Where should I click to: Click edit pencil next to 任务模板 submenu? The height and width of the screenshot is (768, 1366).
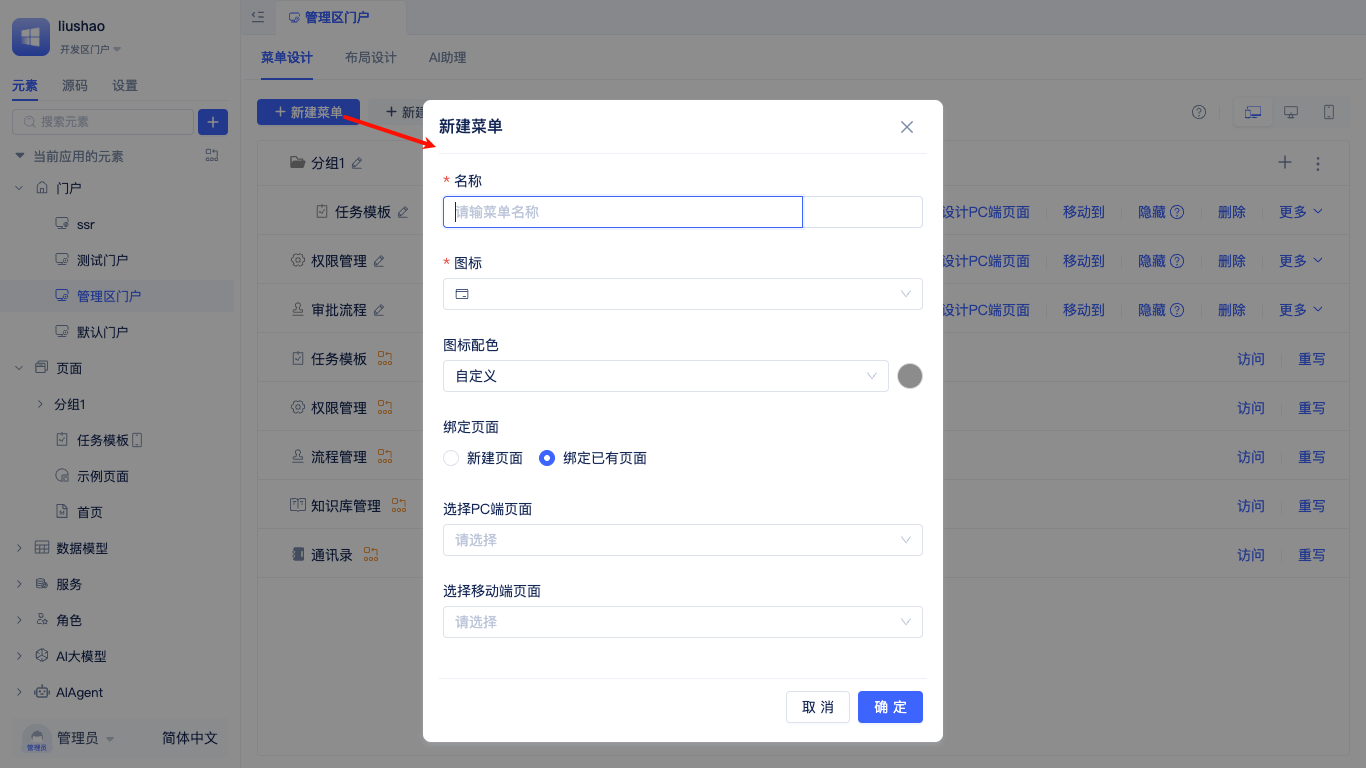[403, 212]
